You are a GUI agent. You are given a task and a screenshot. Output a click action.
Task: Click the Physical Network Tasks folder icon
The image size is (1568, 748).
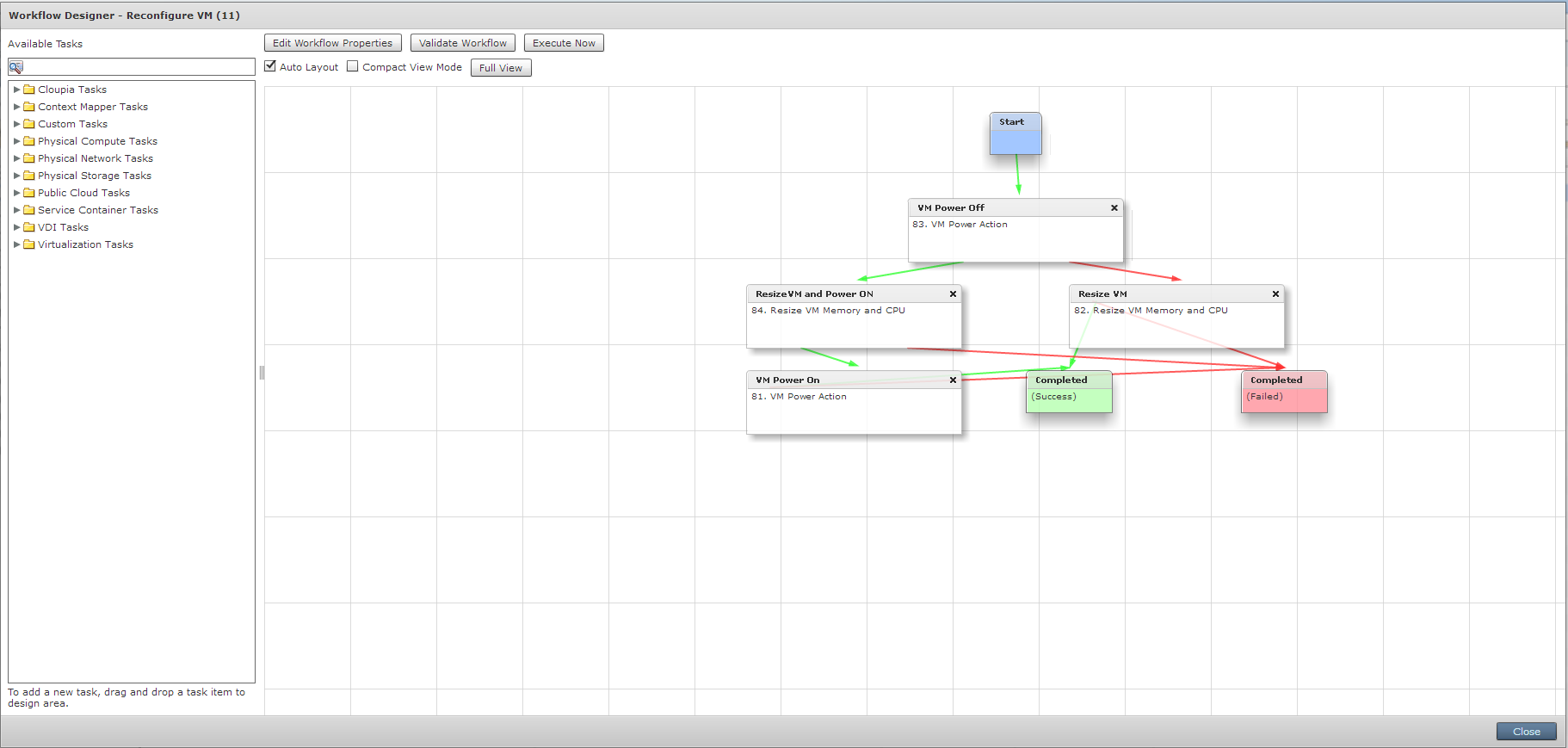click(29, 158)
